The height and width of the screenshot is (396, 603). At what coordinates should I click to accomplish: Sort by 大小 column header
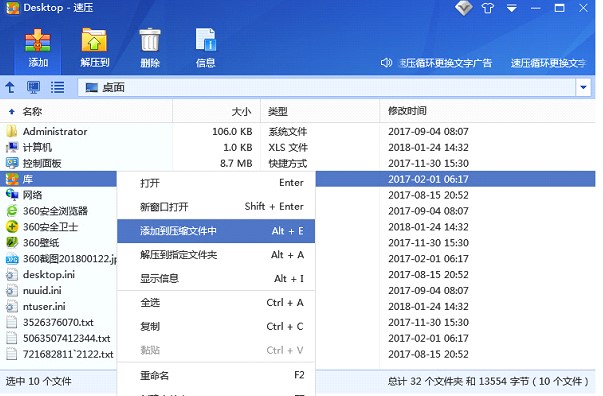241,111
